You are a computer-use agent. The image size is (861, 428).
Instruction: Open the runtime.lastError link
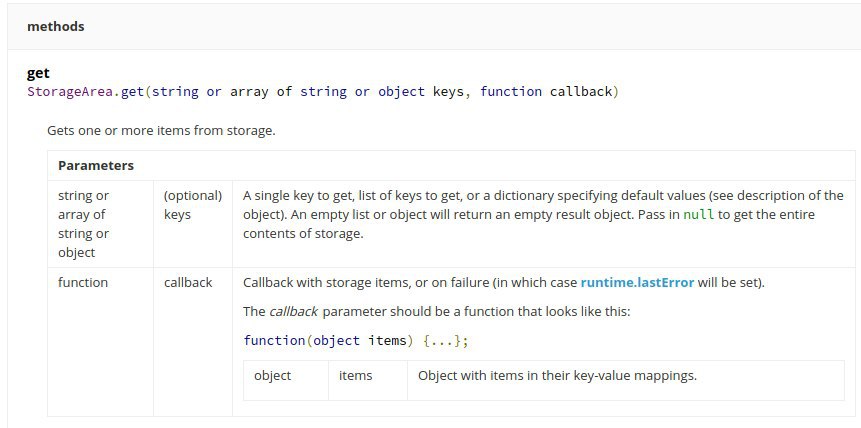pyautogui.click(x=637, y=283)
